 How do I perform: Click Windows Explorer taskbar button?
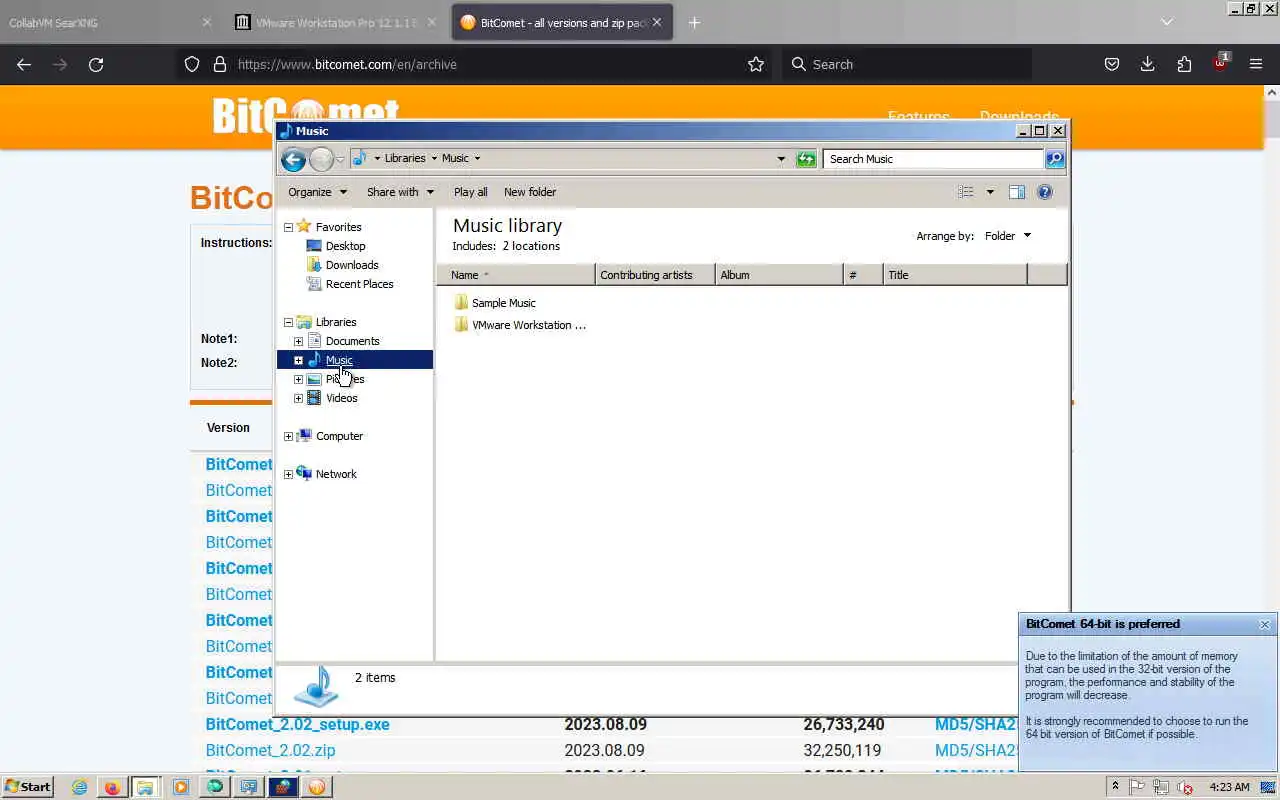[145, 787]
